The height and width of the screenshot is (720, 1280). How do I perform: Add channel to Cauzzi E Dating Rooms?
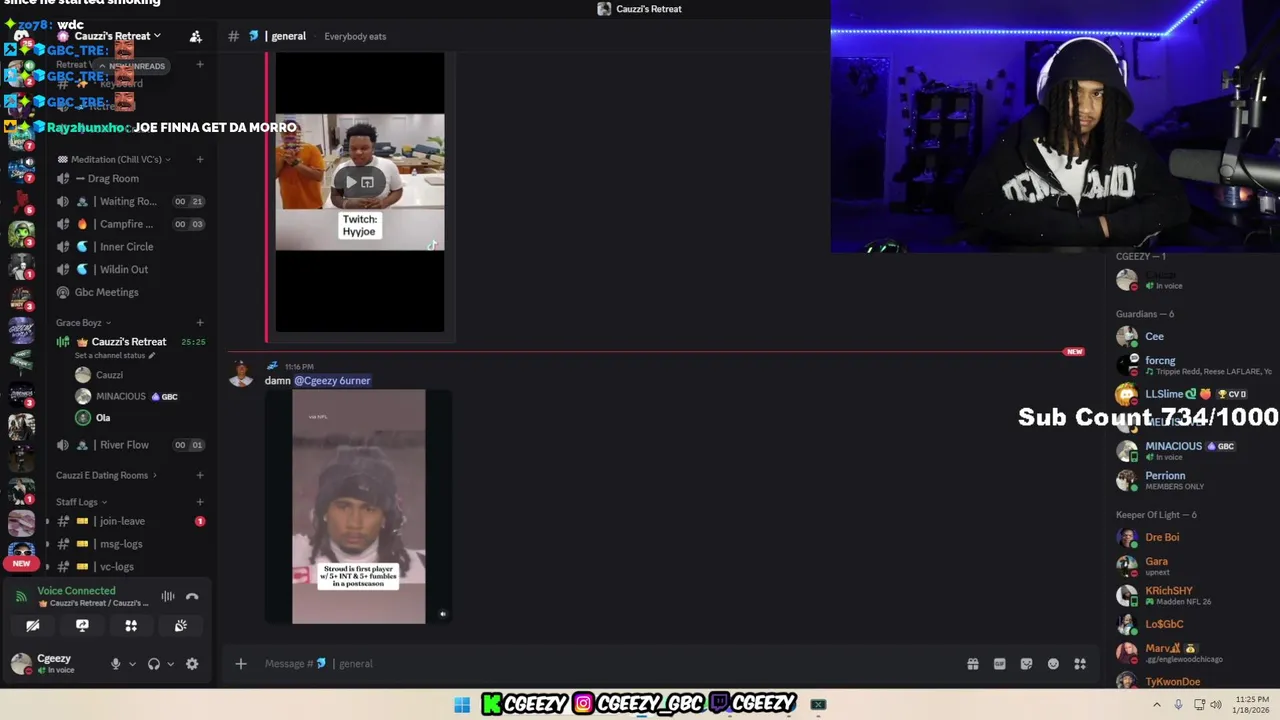coord(200,476)
